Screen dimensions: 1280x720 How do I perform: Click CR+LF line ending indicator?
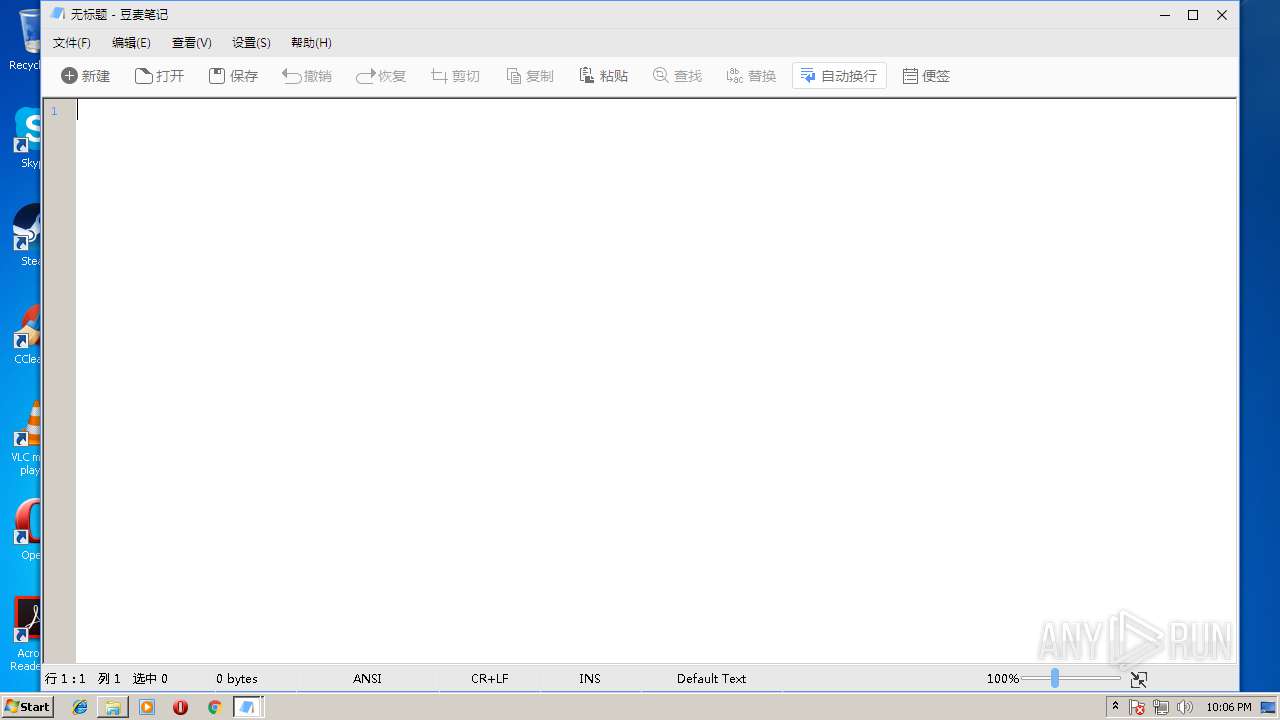click(x=490, y=679)
